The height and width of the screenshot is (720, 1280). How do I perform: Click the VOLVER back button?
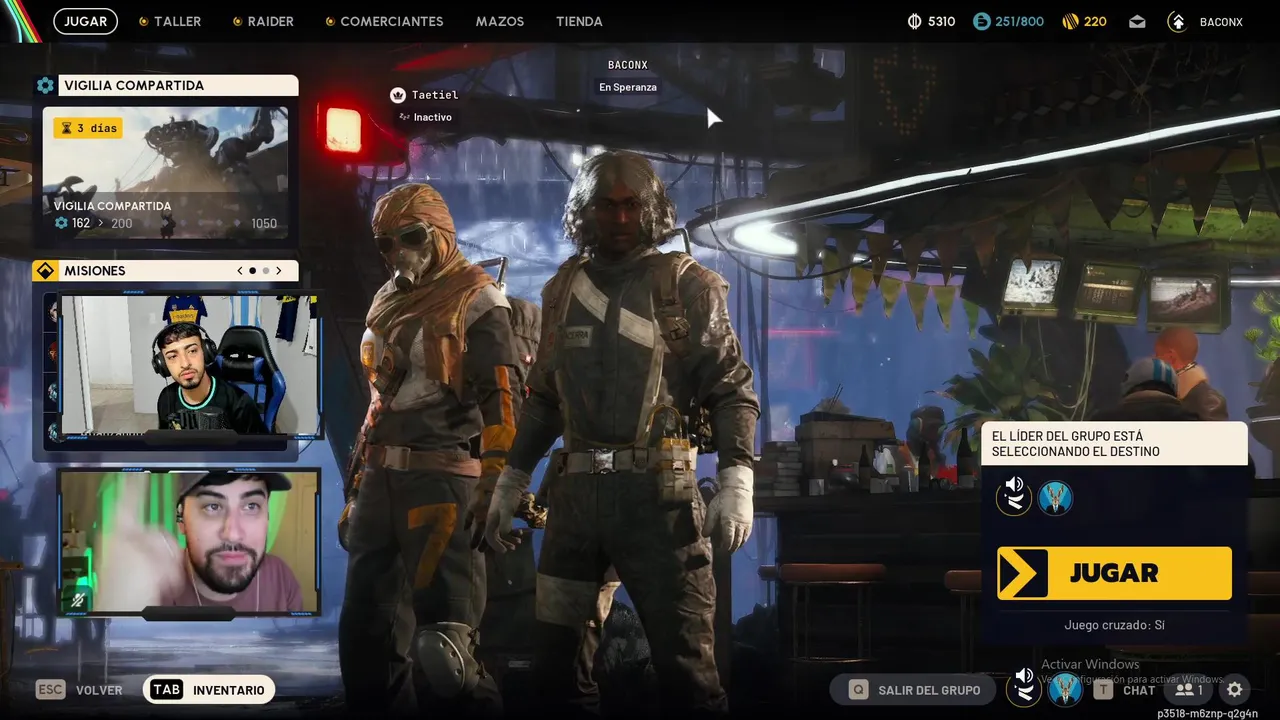pos(79,690)
